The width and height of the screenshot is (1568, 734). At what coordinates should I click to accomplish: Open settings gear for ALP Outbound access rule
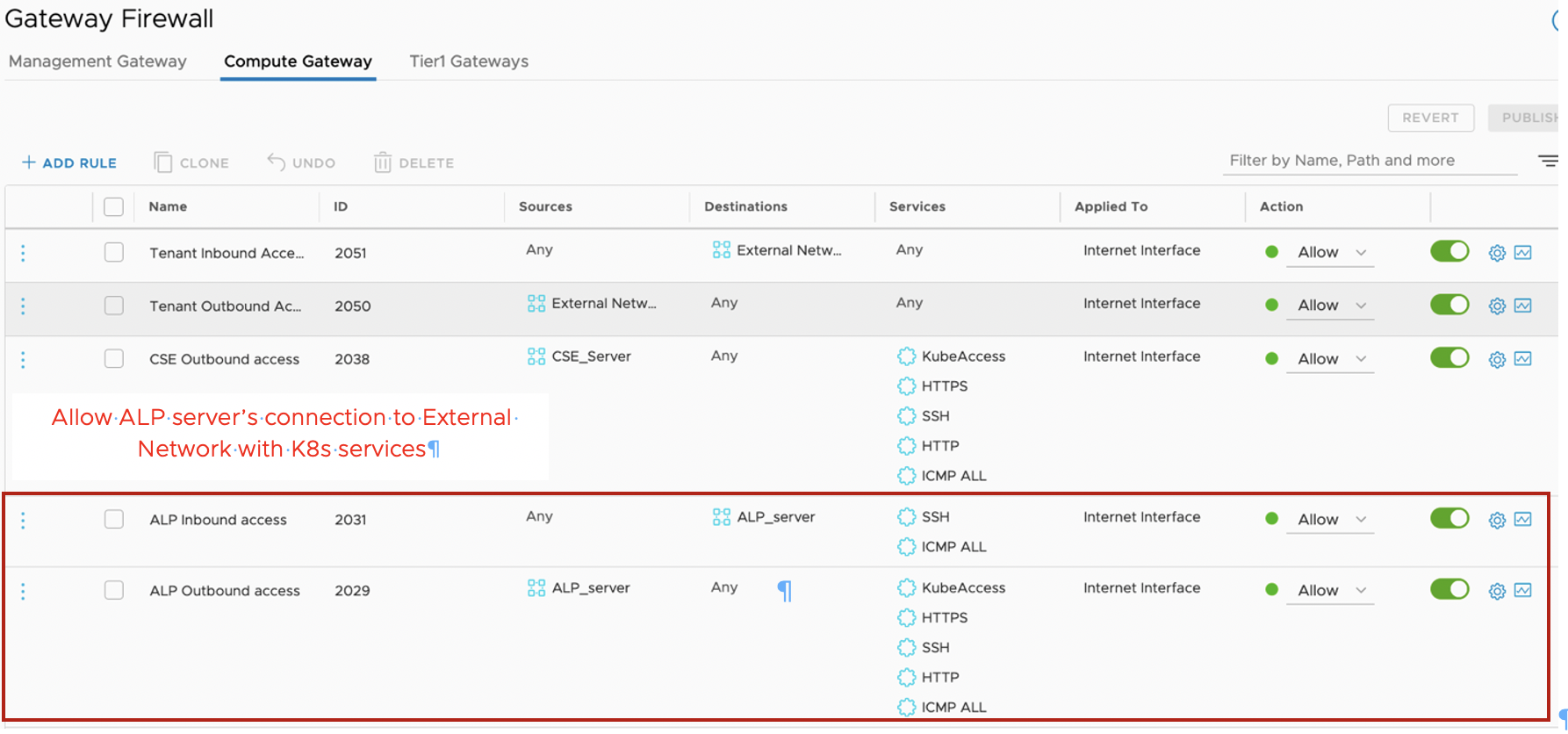[1497, 592]
